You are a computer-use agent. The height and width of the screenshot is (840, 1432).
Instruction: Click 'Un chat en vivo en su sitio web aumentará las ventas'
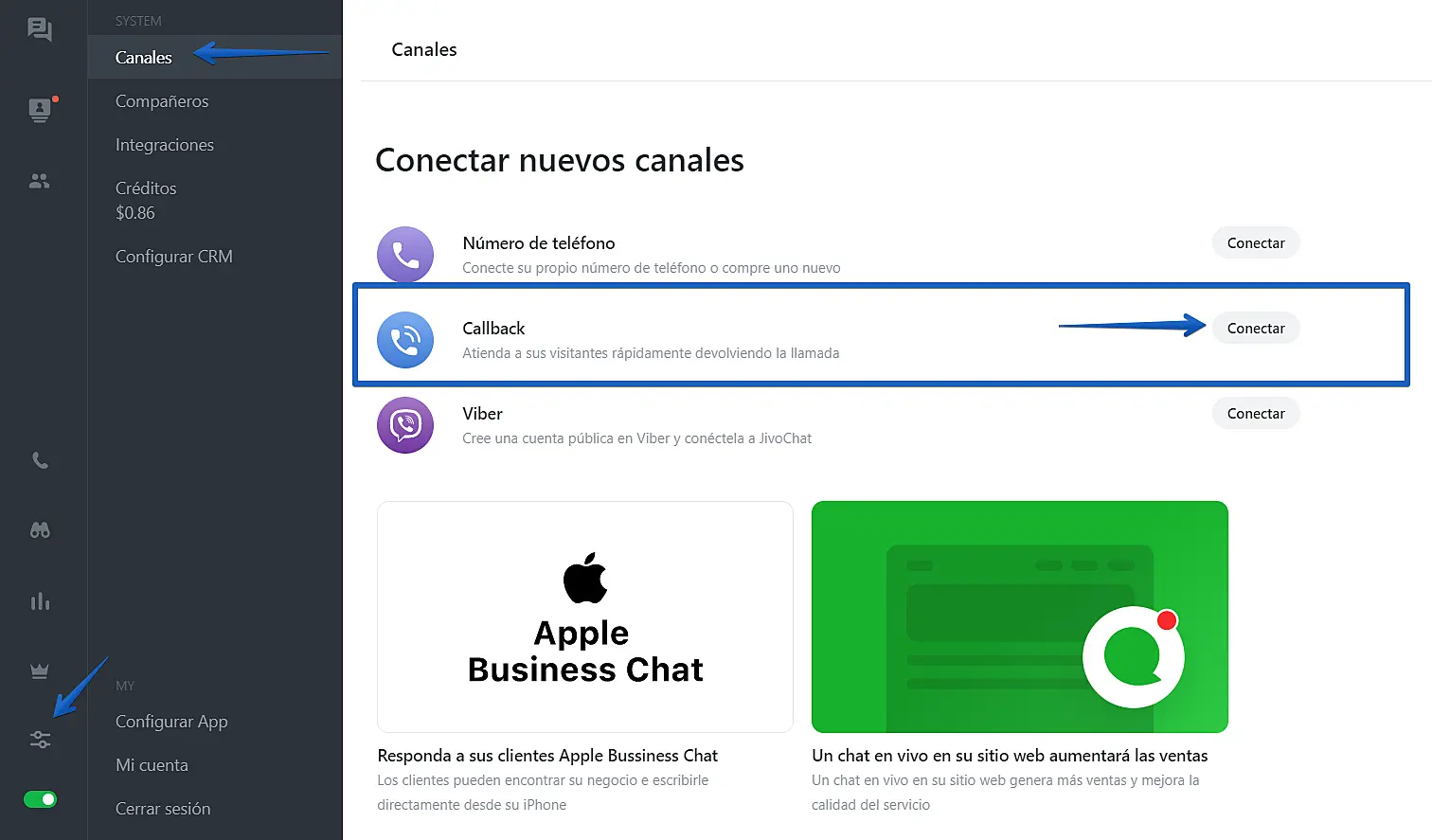[1010, 756]
